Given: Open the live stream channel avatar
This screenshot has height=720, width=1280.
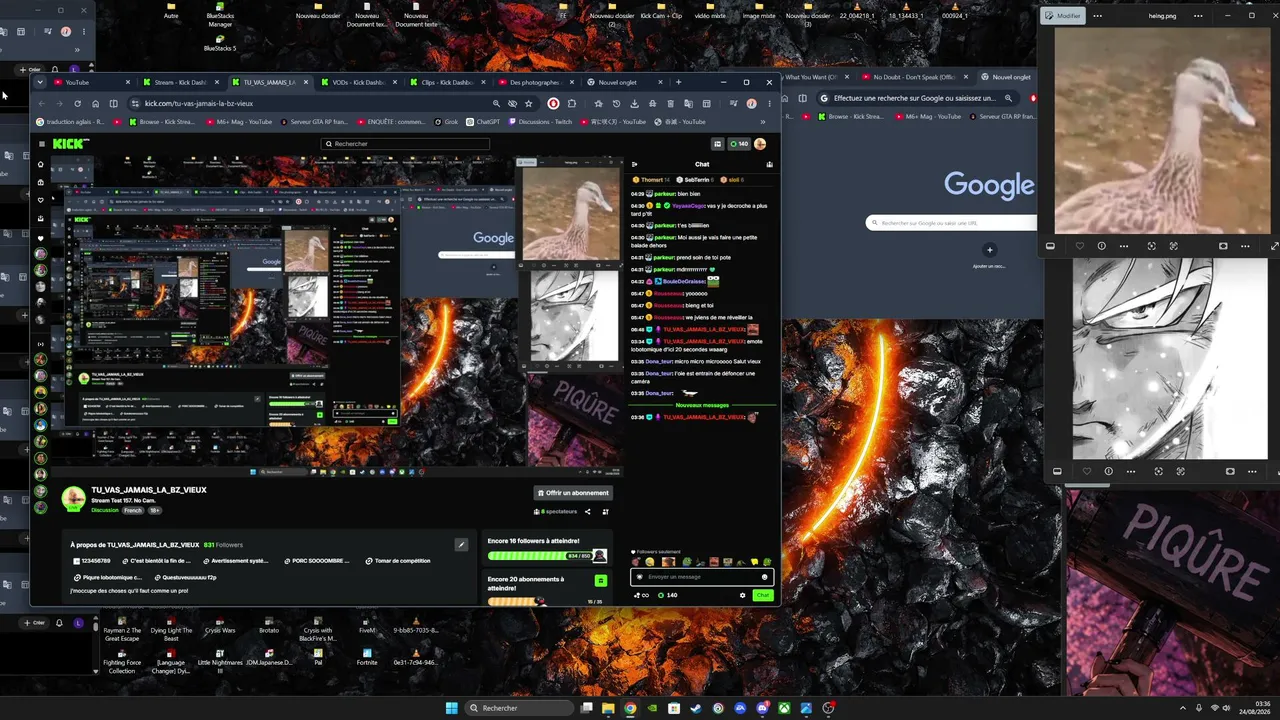Looking at the screenshot, I should [73, 498].
